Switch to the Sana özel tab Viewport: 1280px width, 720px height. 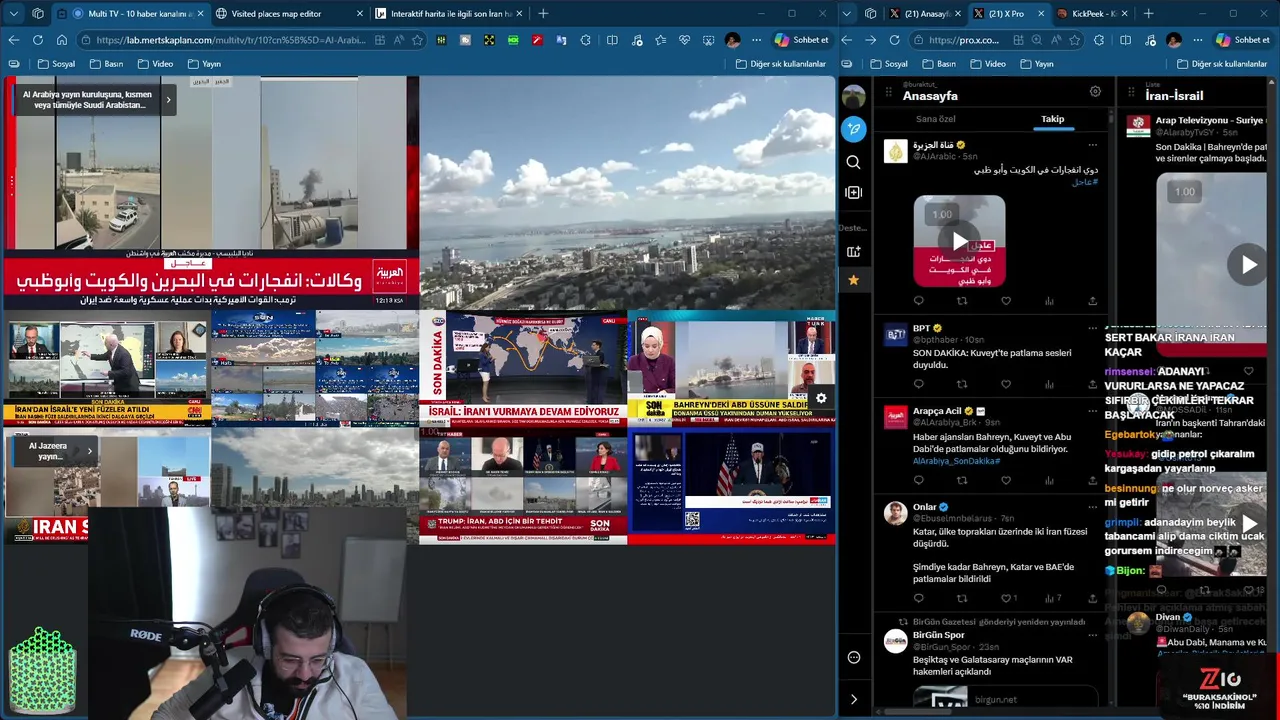click(936, 119)
